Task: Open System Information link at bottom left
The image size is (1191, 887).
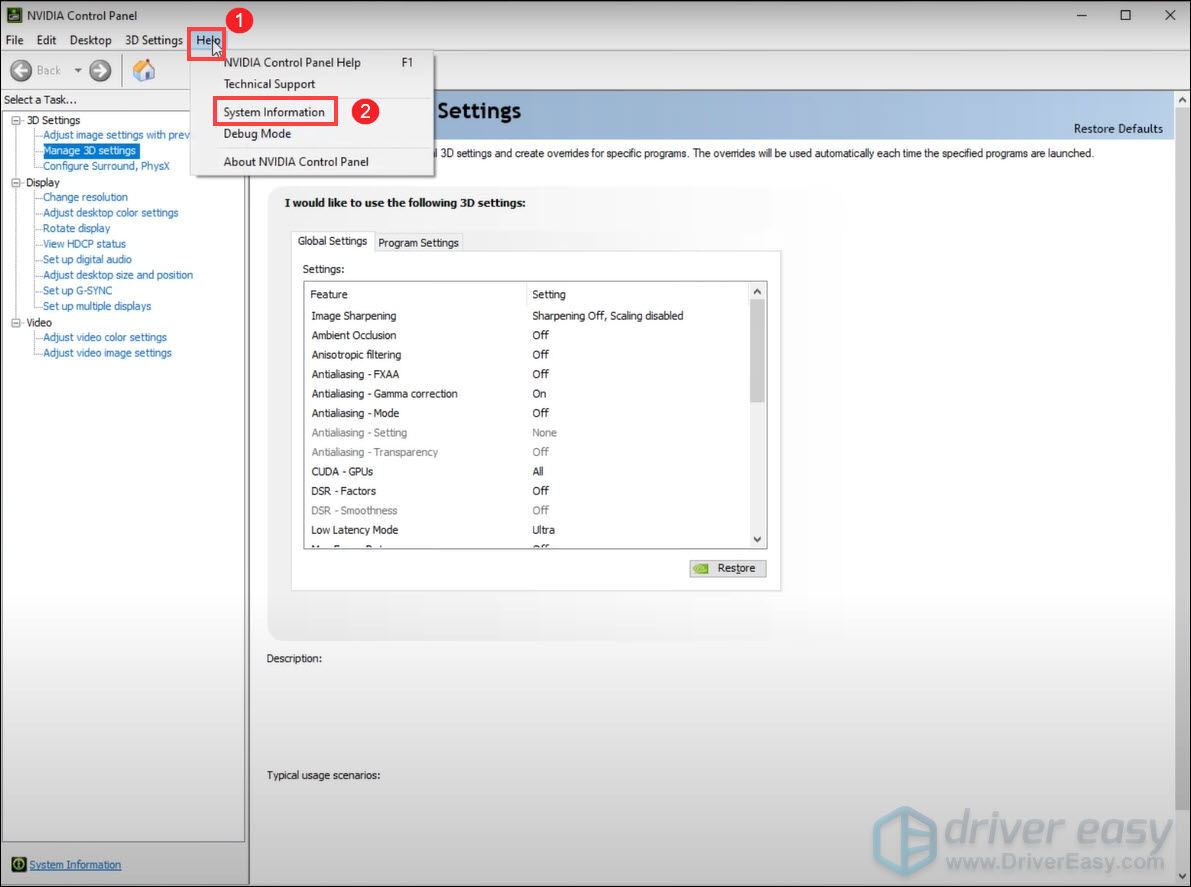Action: point(75,864)
